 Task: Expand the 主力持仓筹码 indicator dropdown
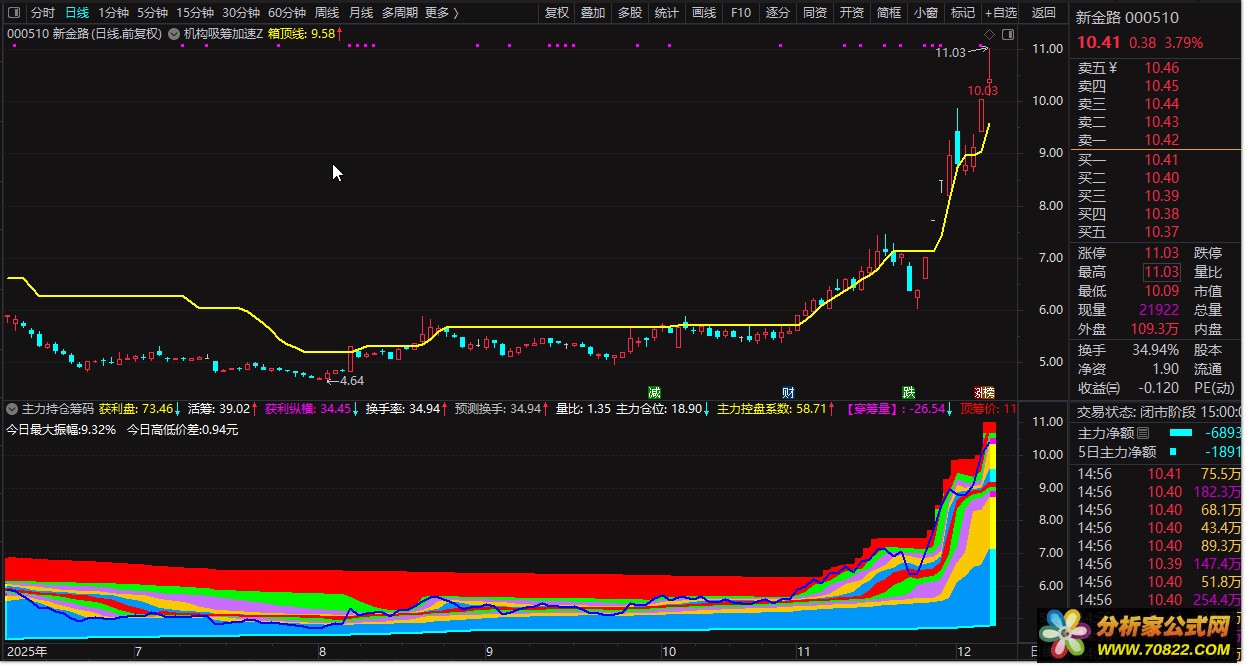11,409
